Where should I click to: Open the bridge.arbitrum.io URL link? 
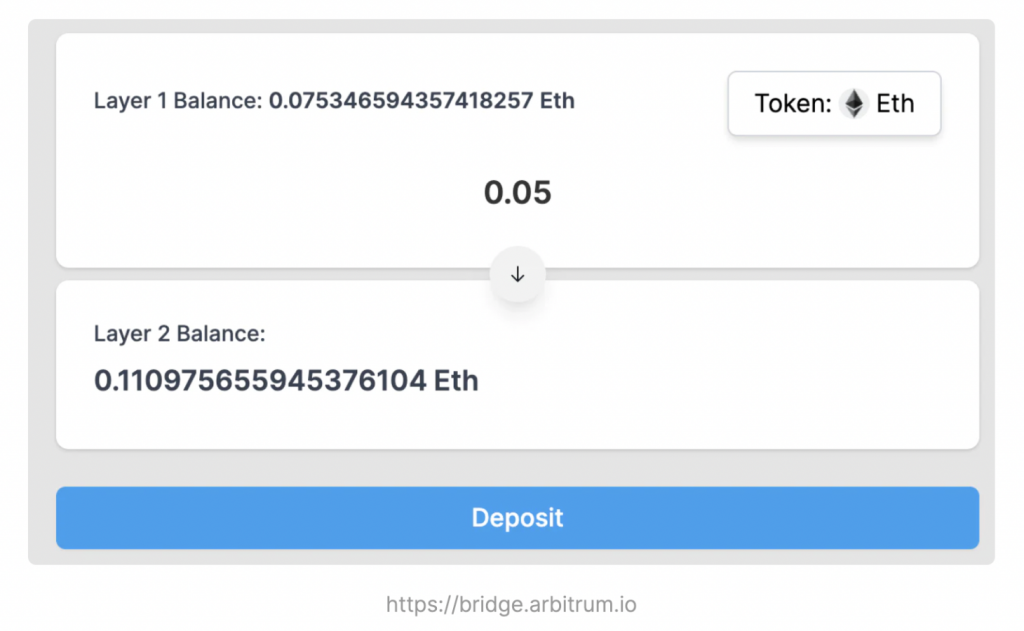[511, 604]
